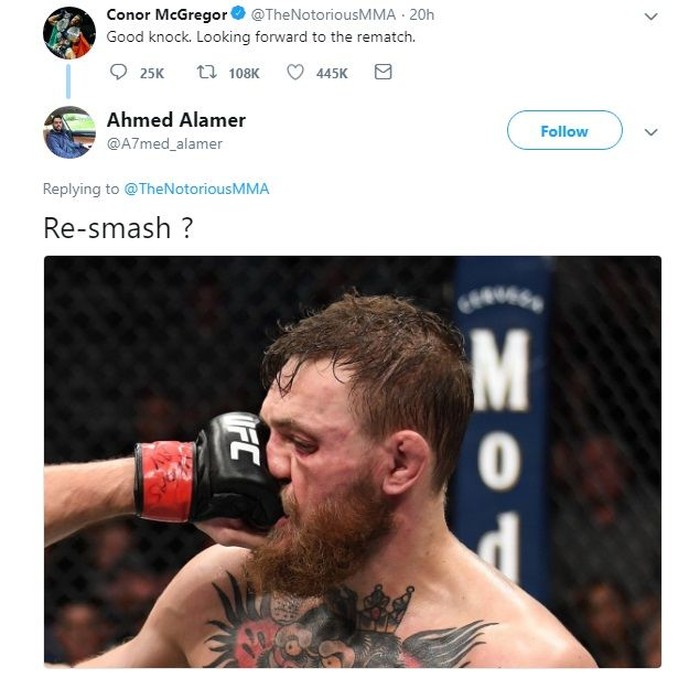Screen dimensions: 700x678
Task: Expand options chevron on Conor McGregor's tweet
Action: 651,17
